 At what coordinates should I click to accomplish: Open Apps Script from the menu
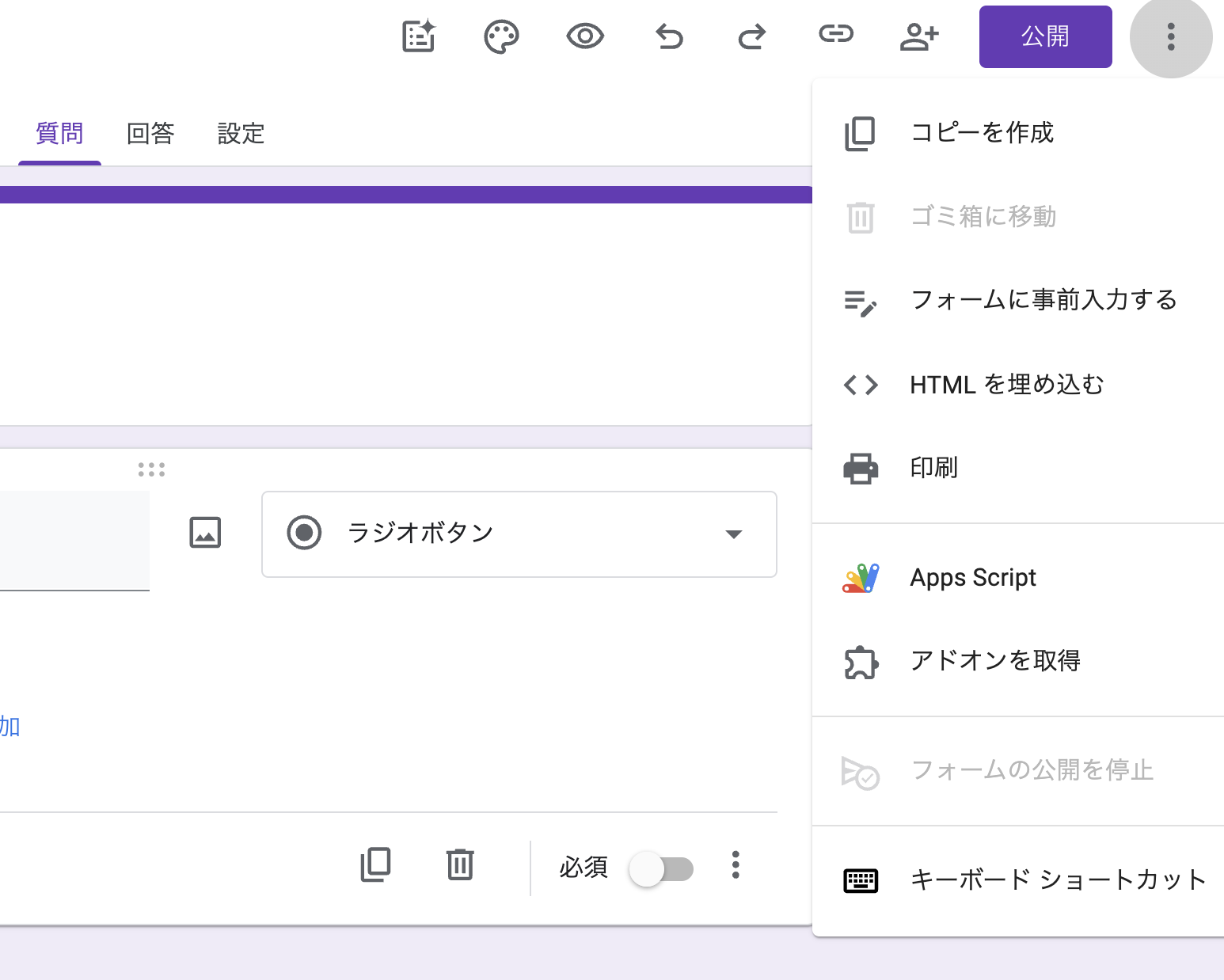[1018, 578]
